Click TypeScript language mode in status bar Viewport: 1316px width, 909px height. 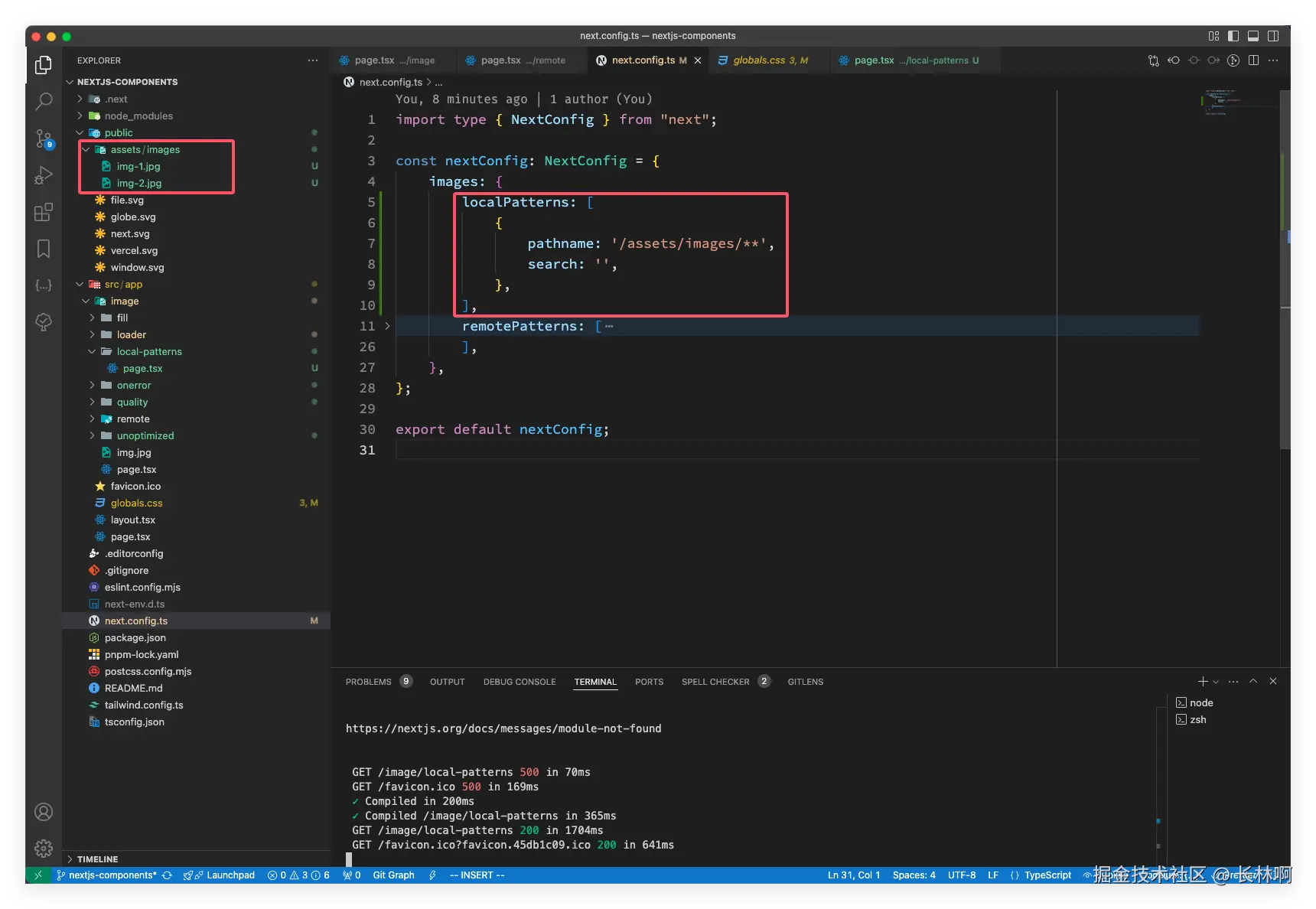(x=1047, y=875)
